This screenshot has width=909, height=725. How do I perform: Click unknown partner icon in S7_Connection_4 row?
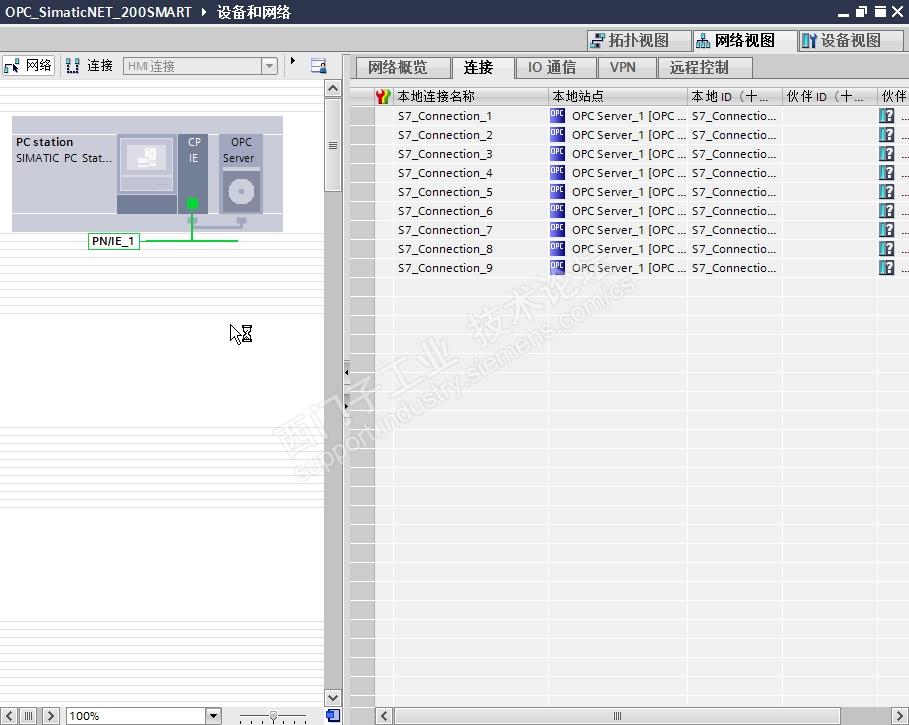pyautogui.click(x=886, y=173)
